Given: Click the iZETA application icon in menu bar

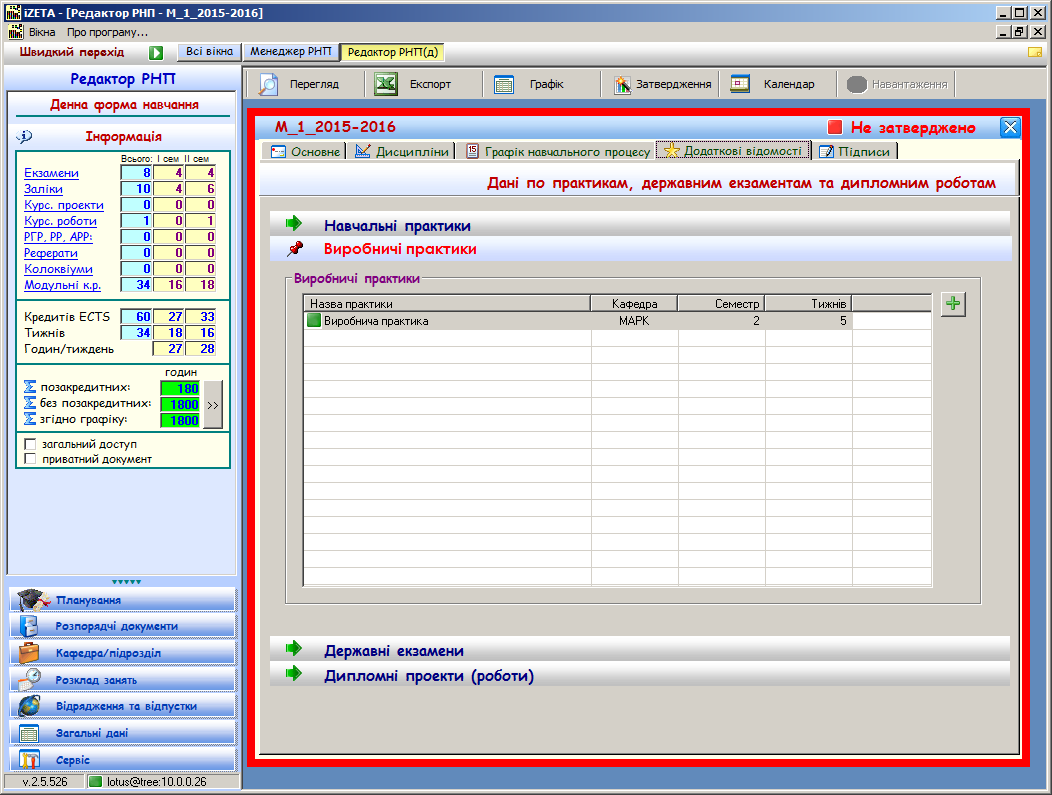Looking at the screenshot, I should click(15, 32).
